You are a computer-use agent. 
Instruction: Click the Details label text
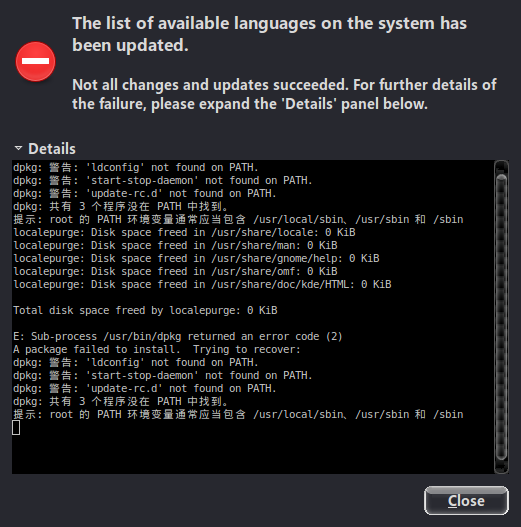tap(52, 149)
